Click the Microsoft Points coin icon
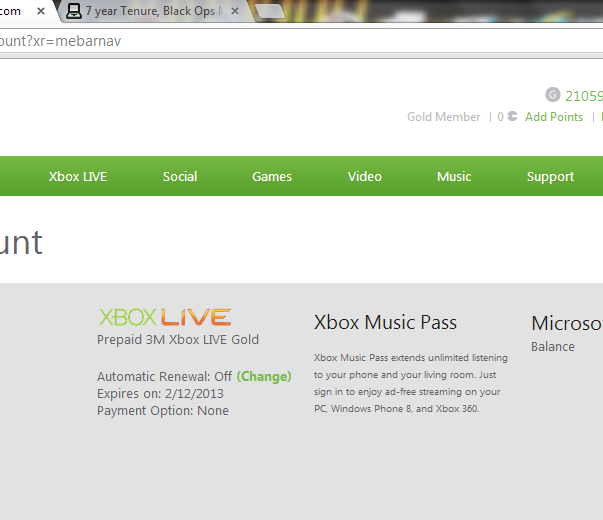Viewport: 603px width, 520px height. tap(512, 116)
